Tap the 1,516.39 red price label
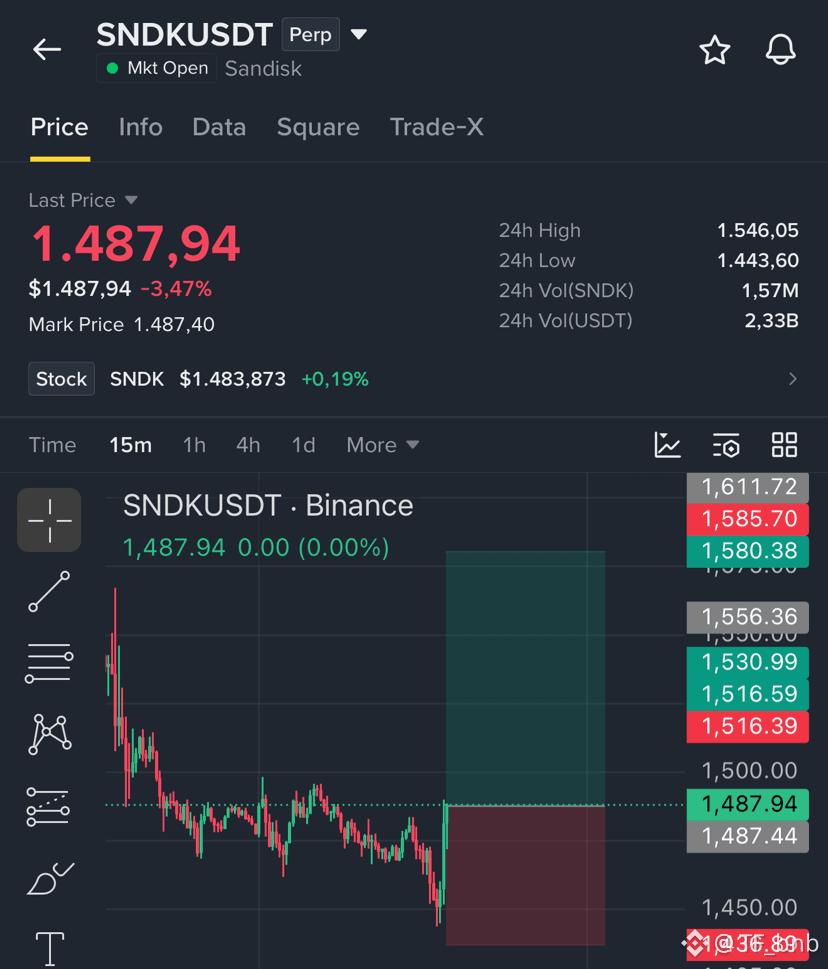 [x=748, y=726]
